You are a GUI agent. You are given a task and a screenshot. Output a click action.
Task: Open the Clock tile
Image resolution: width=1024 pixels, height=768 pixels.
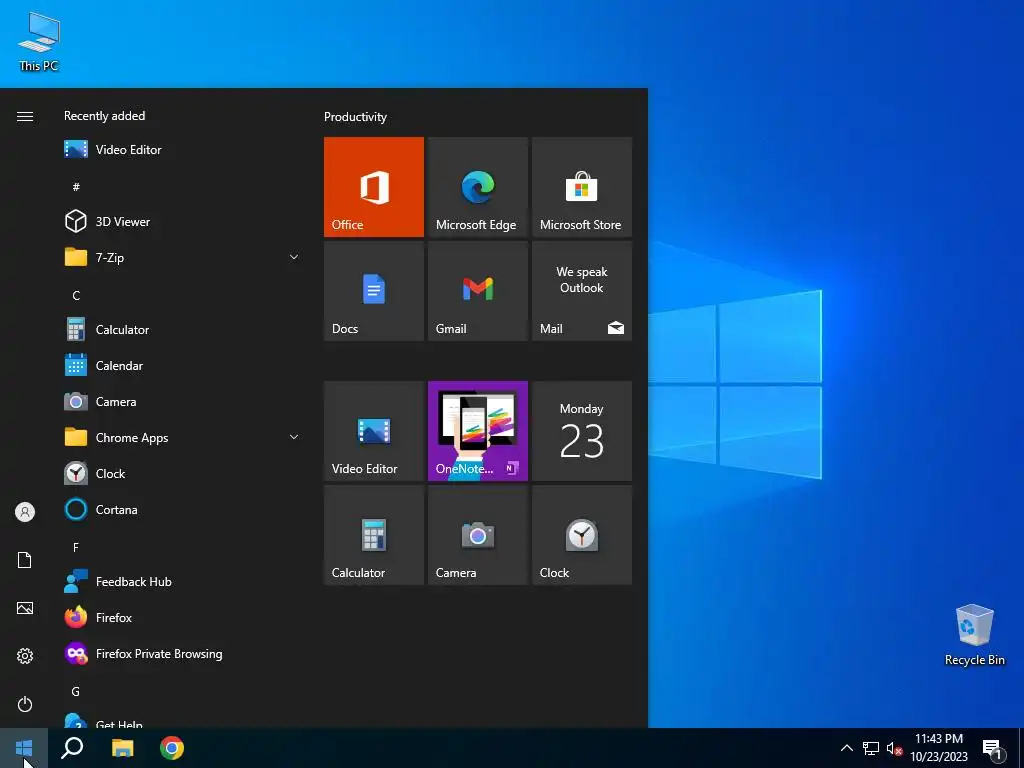[x=582, y=535]
